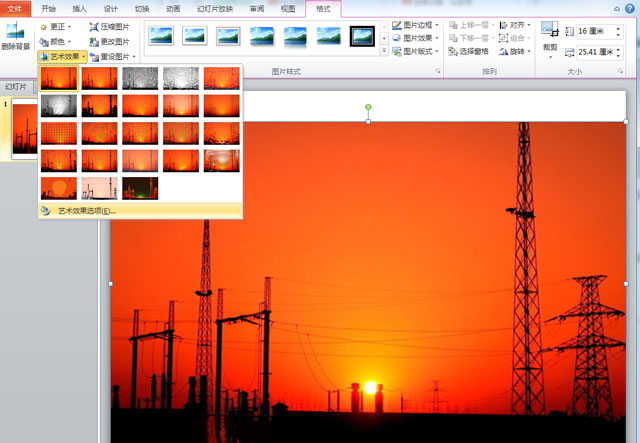Open the Corrections (更正) dropdown

point(56,27)
